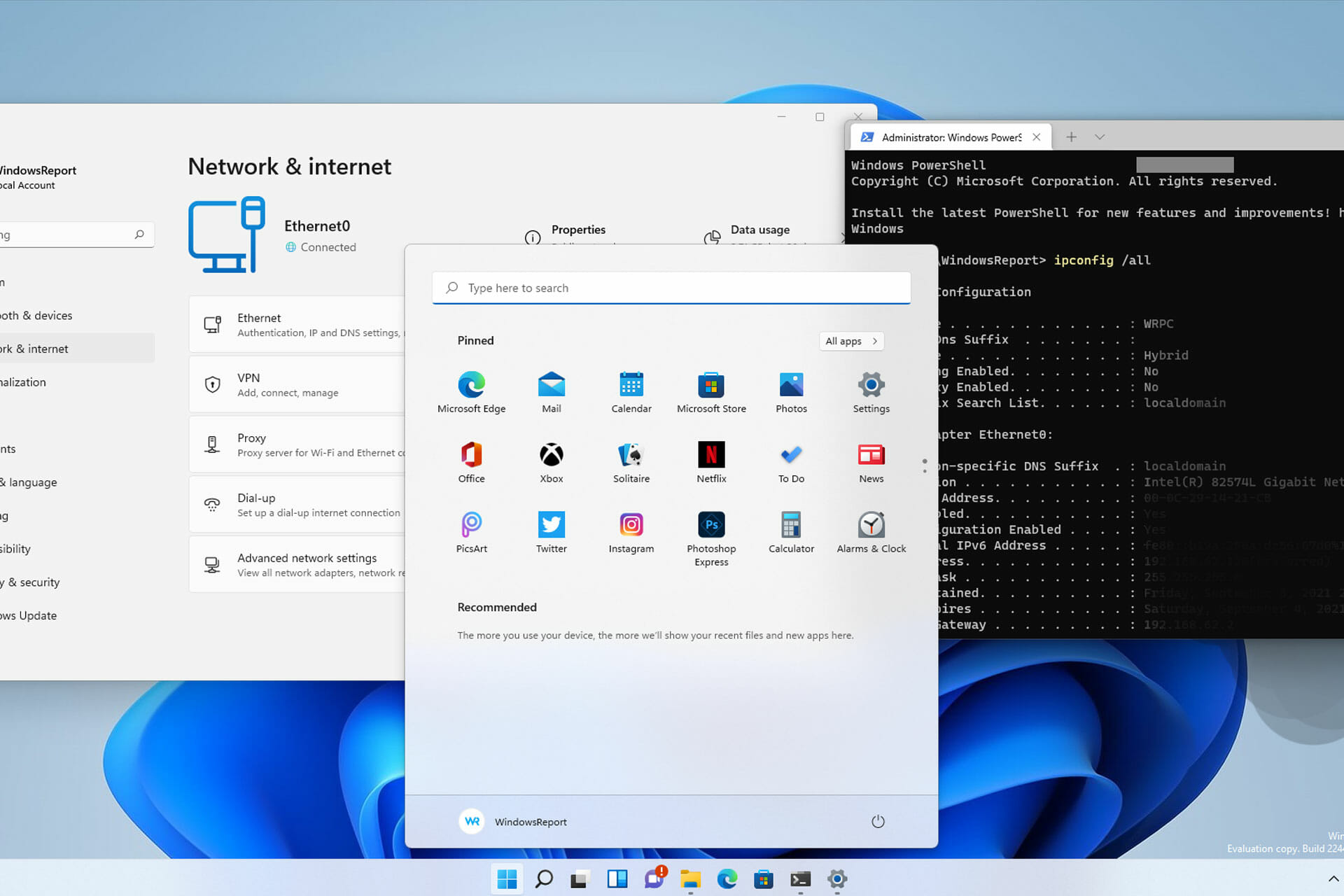Click the All apps button

point(851,341)
